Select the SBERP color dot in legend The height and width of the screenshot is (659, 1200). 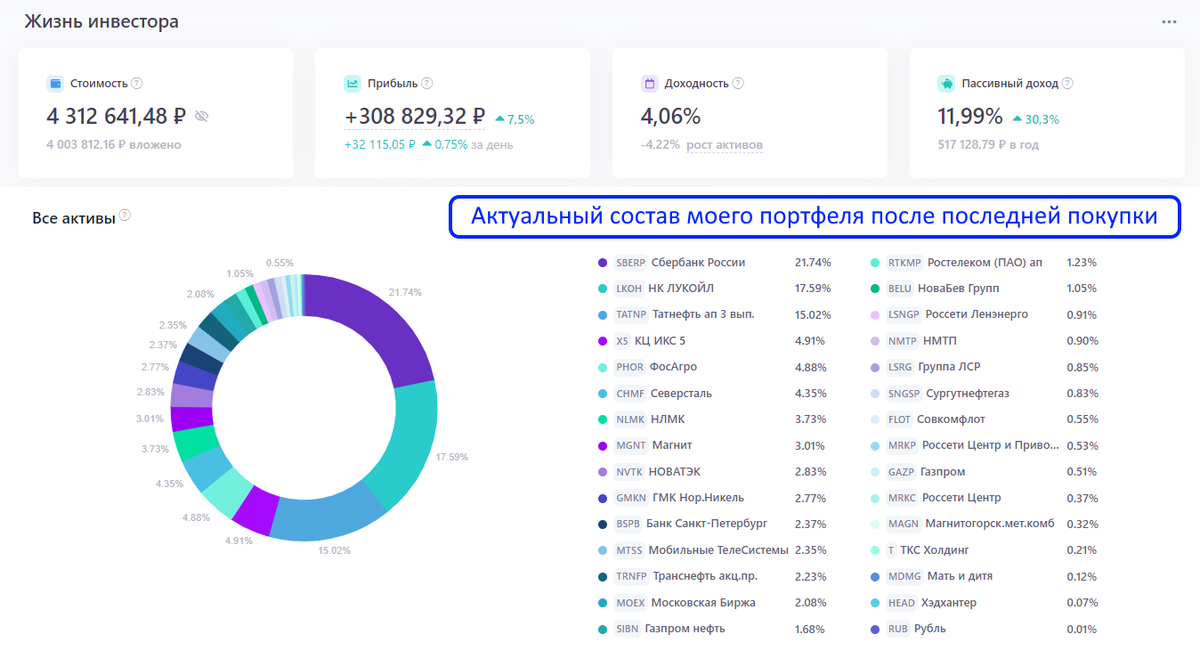pos(602,263)
